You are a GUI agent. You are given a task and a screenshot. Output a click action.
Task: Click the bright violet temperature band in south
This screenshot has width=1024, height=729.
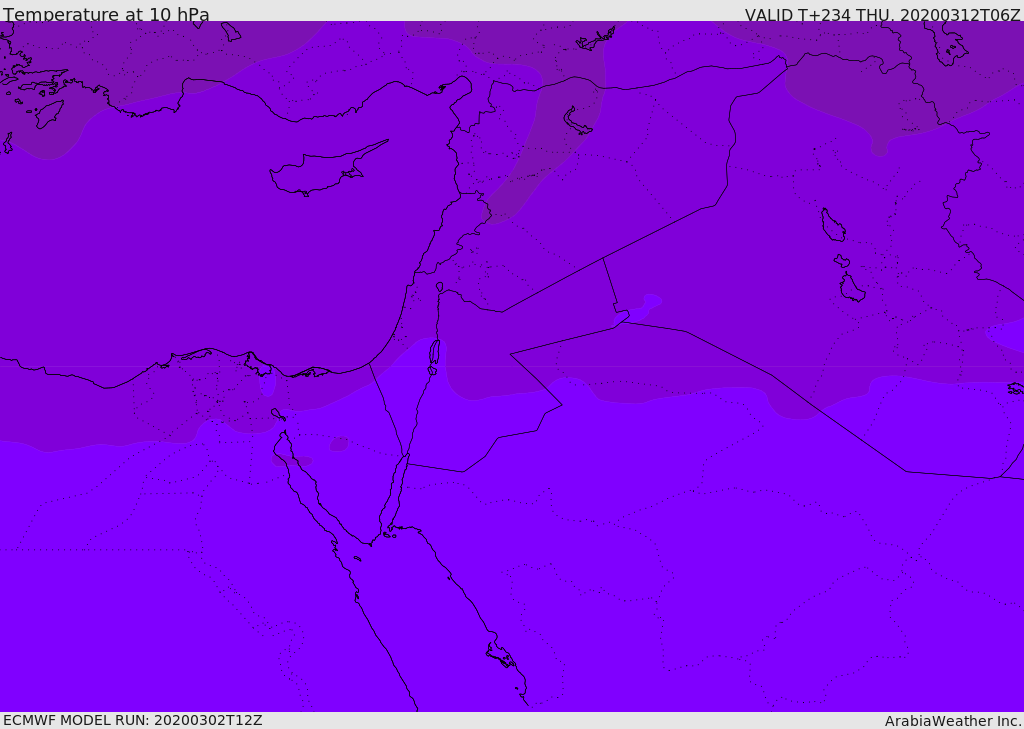pyautogui.click(x=600, y=600)
